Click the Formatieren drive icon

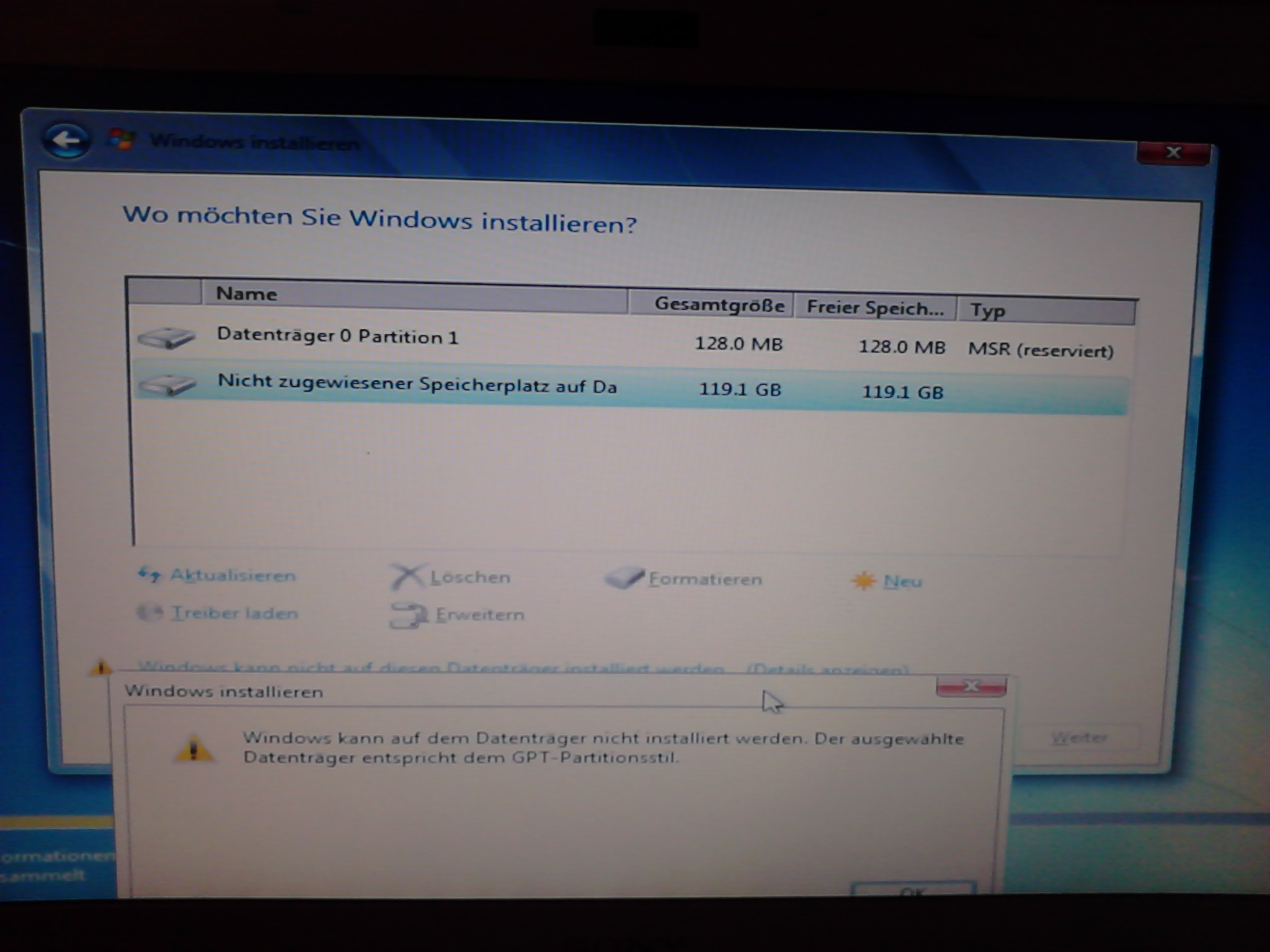624,578
